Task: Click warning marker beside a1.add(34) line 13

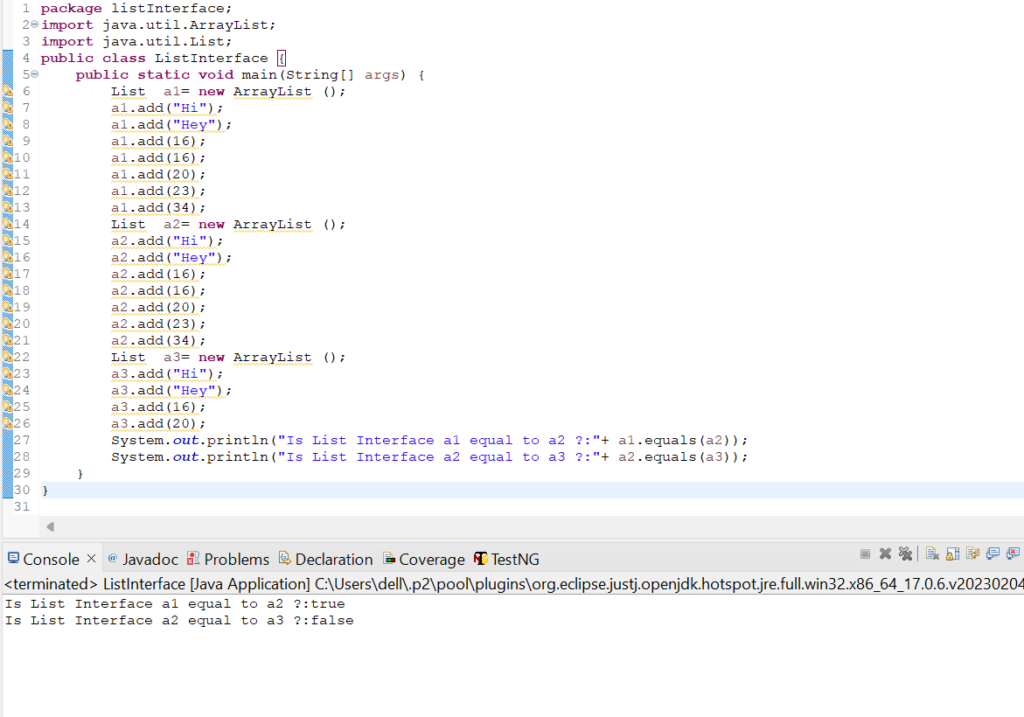Action: point(8,208)
